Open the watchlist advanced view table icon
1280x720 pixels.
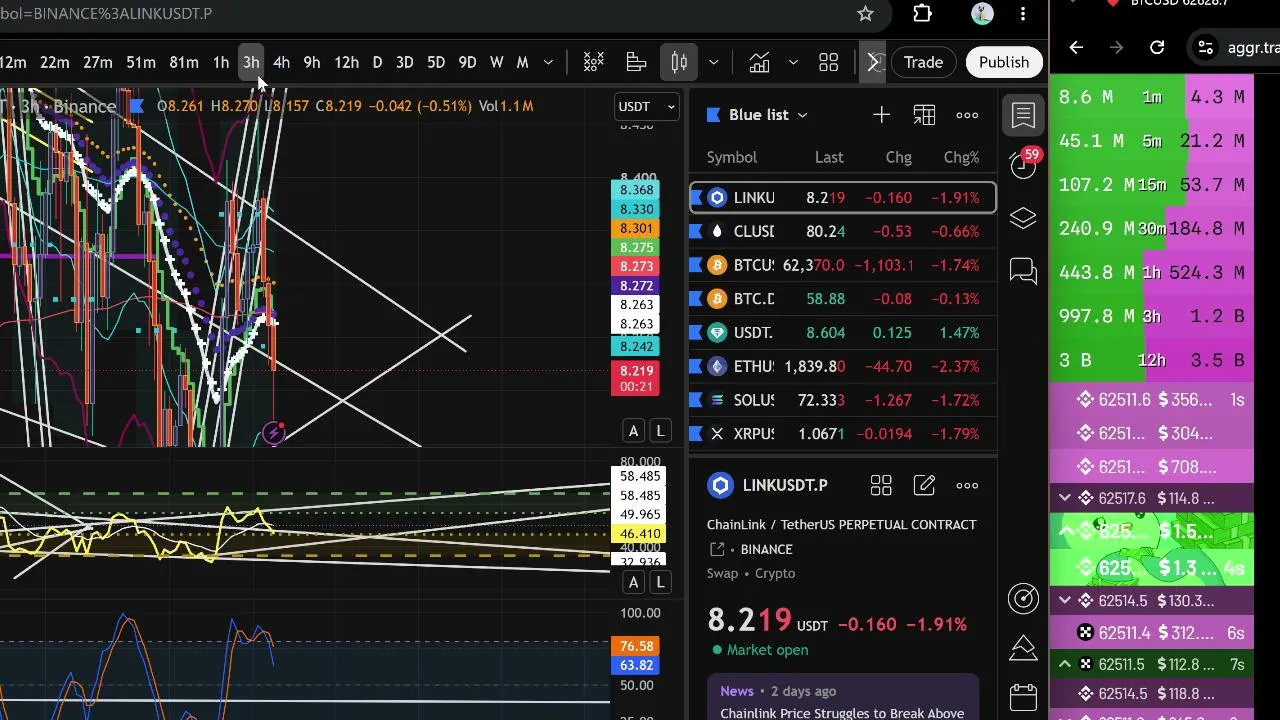(924, 115)
